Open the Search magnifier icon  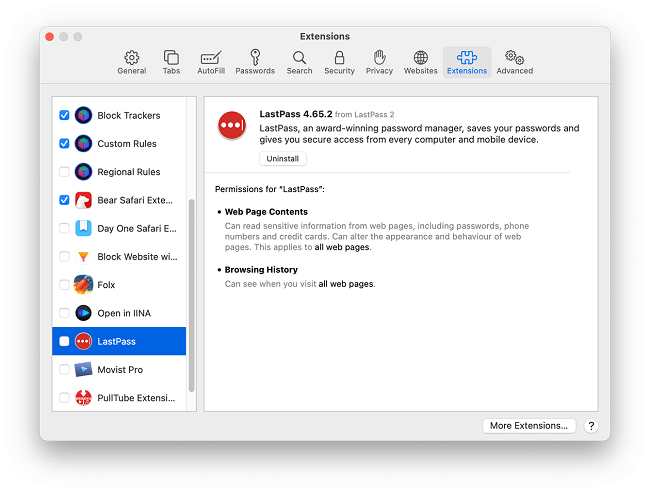click(299, 57)
